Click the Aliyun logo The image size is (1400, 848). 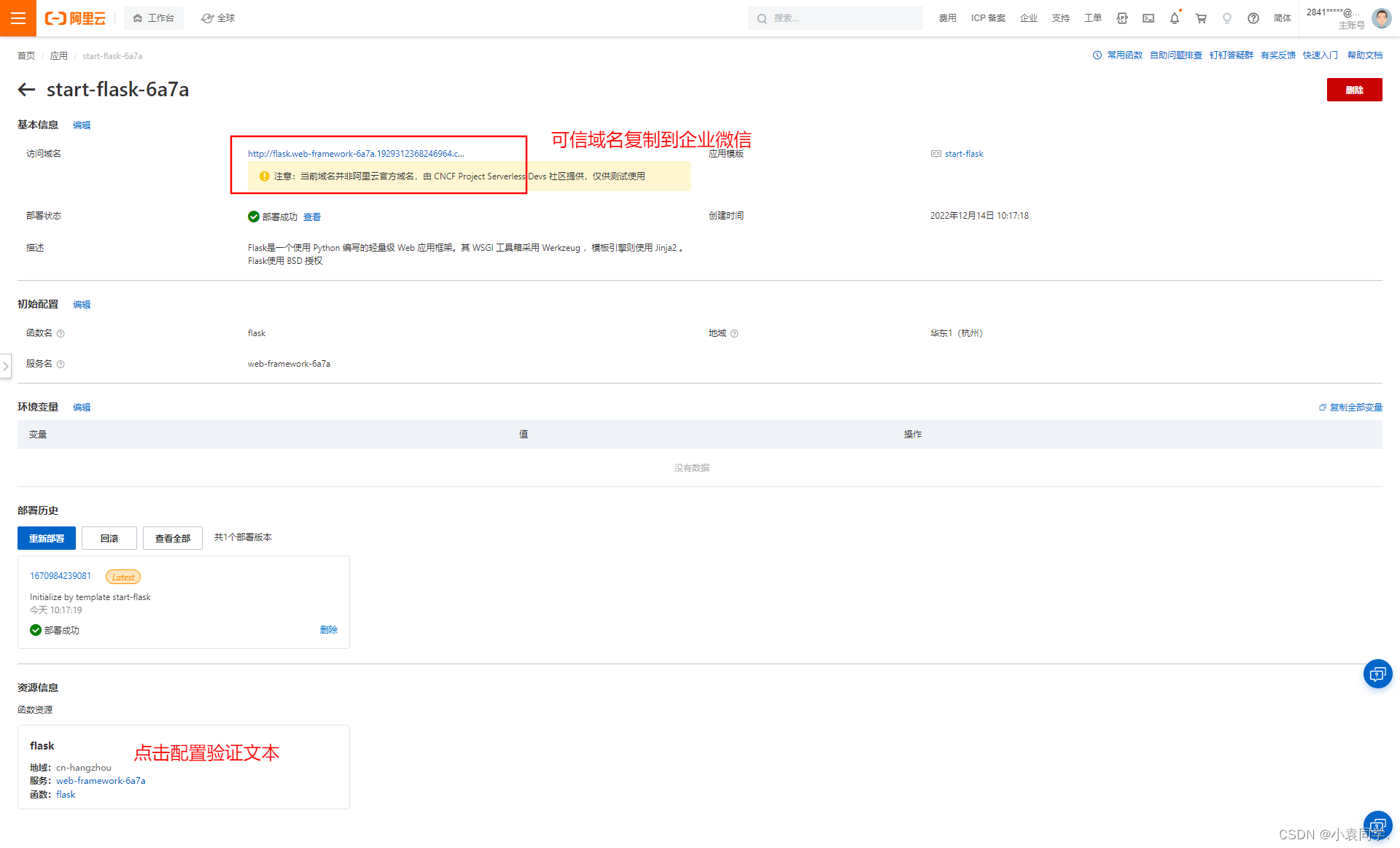(x=75, y=18)
